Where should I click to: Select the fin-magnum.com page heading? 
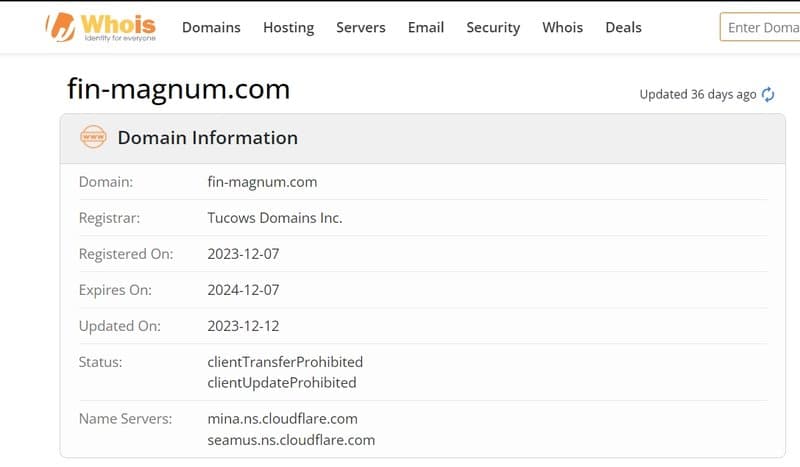click(x=179, y=89)
